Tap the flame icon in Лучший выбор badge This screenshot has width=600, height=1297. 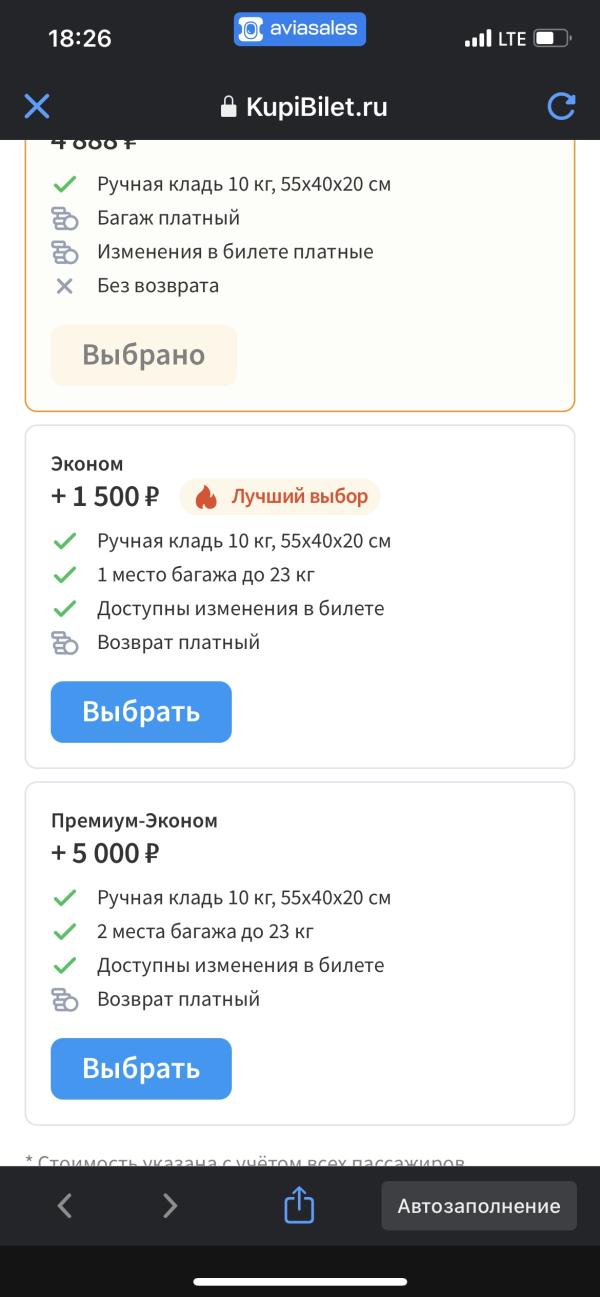tap(206, 497)
